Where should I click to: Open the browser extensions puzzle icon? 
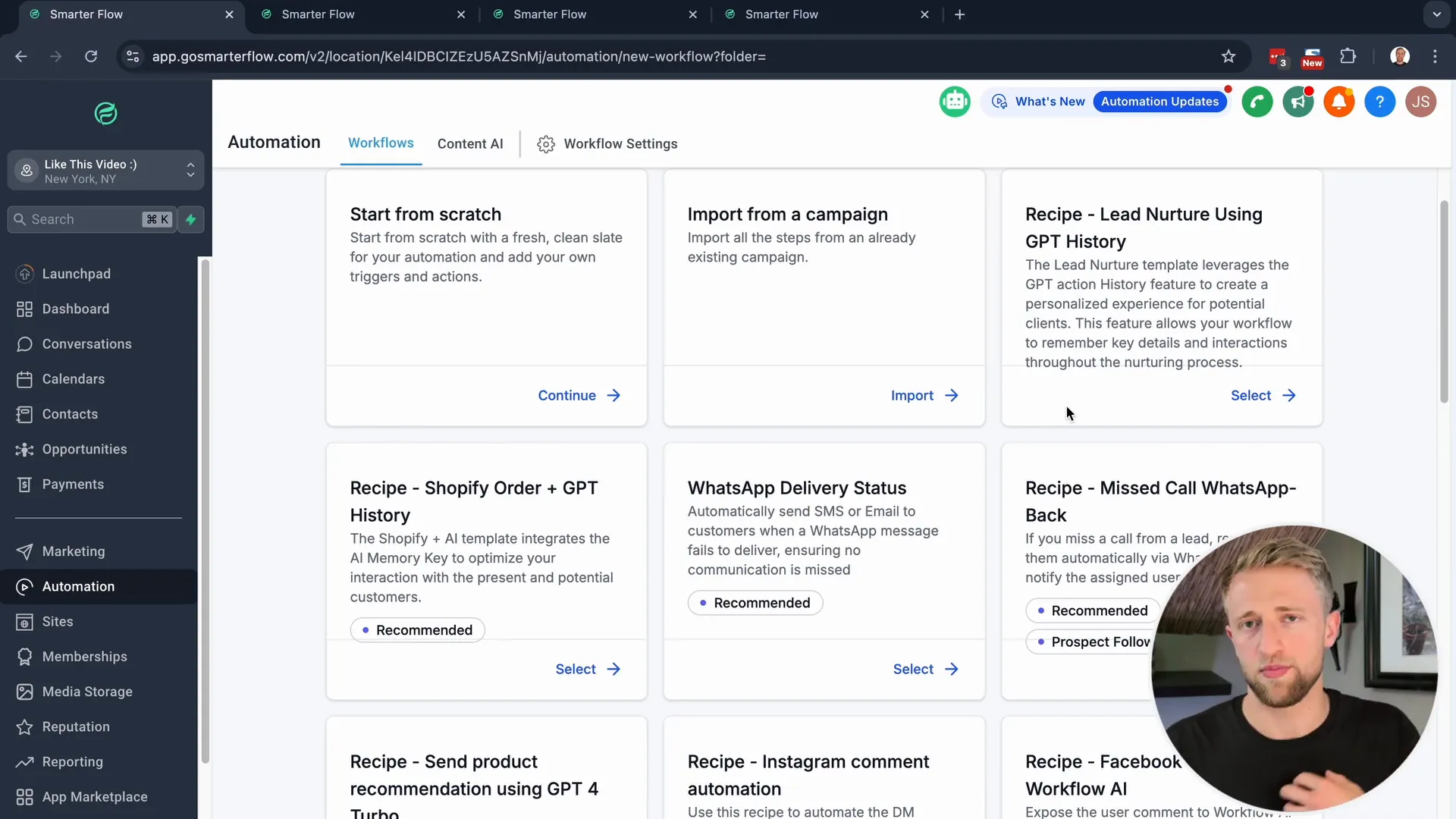(1348, 56)
